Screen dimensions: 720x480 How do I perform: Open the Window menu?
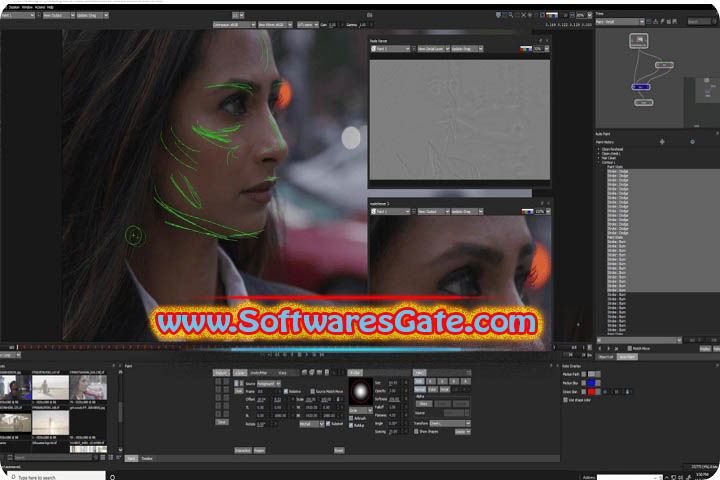[27, 7]
